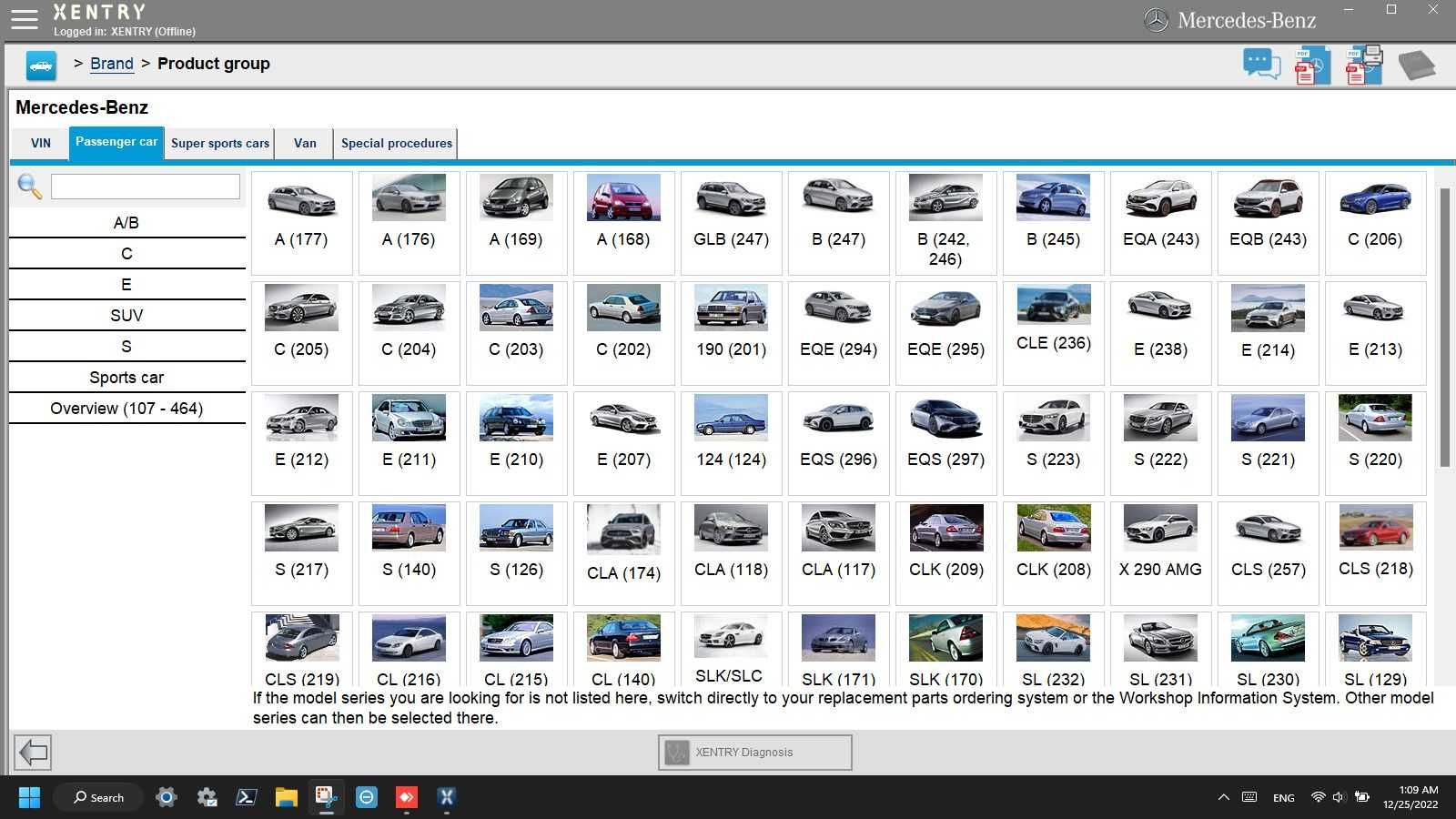The width and height of the screenshot is (1456, 819).
Task: Select the C (206) model
Action: click(1375, 223)
